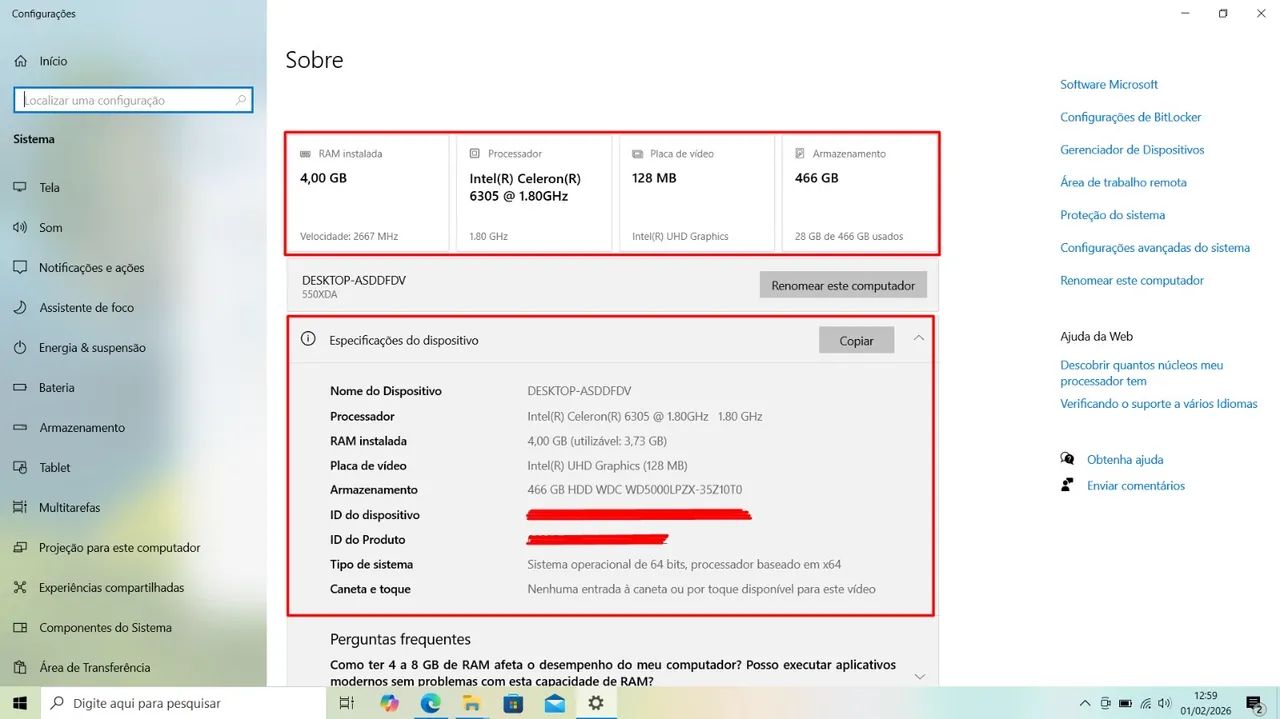1280x719 pixels.
Task: Expand the Perguntas frequentes section
Action: pos(918,676)
